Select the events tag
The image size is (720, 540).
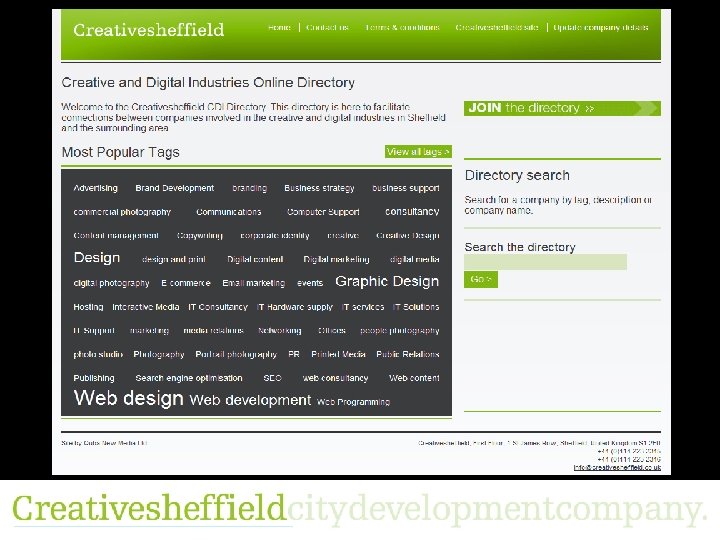(310, 283)
